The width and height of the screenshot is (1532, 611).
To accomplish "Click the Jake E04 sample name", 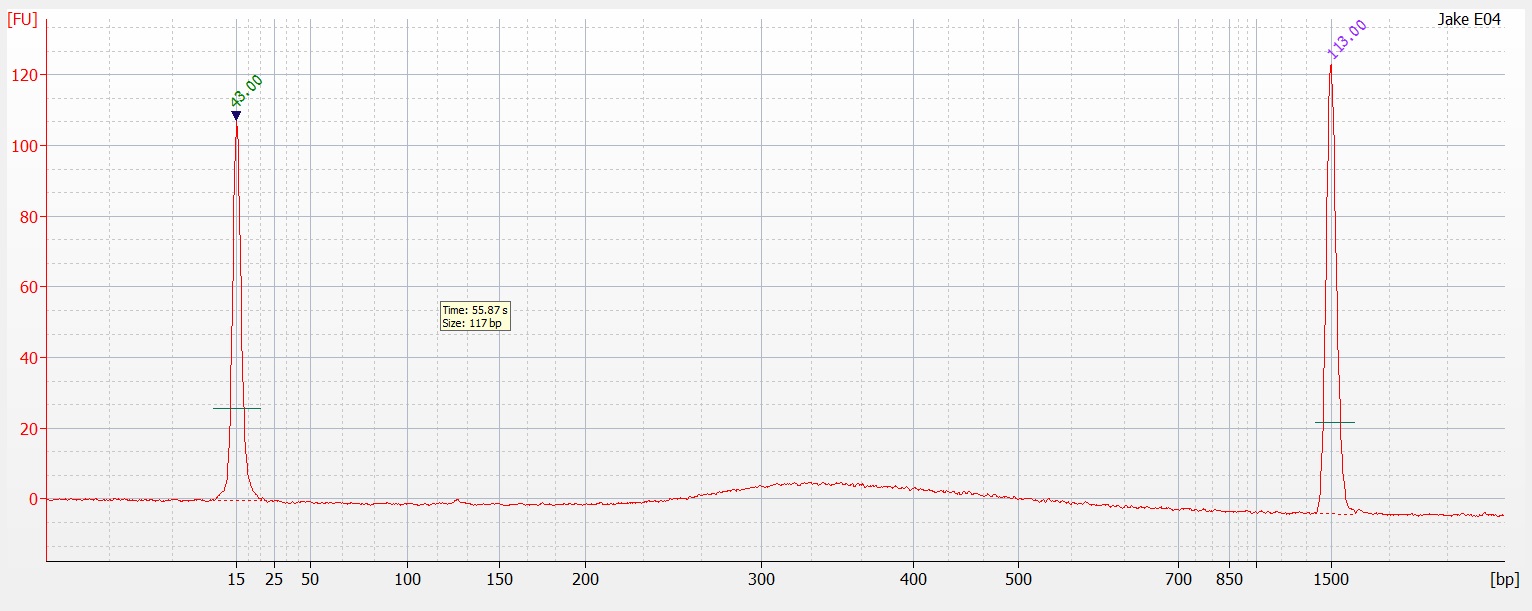I will (x=1469, y=19).
